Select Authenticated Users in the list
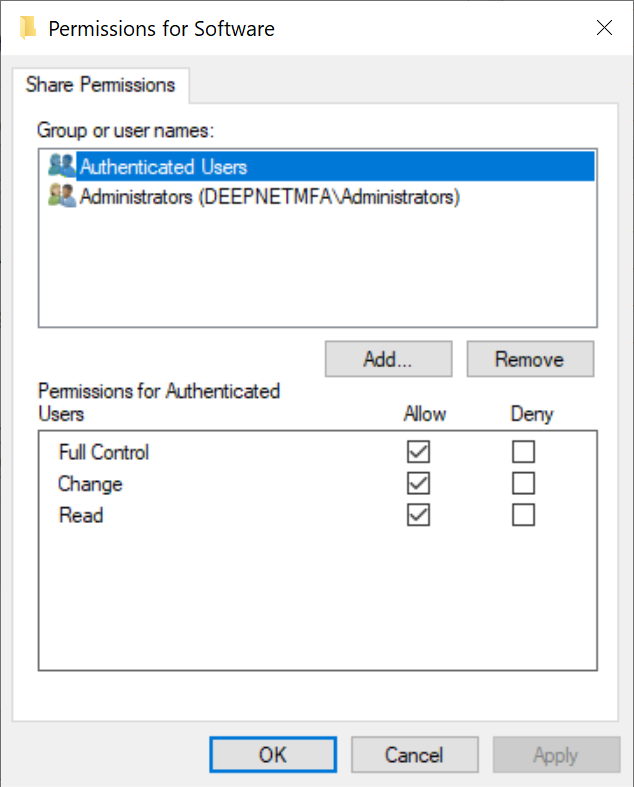634x787 pixels. 163,167
